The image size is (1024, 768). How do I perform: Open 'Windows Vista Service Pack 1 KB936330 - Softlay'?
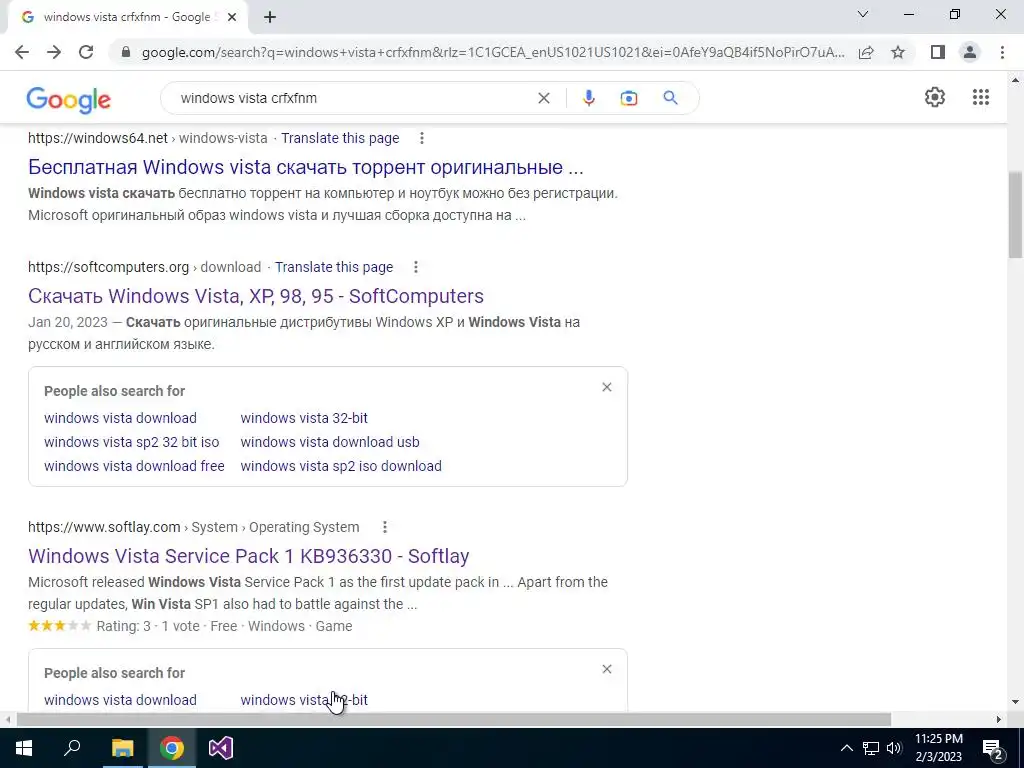pyautogui.click(x=249, y=556)
